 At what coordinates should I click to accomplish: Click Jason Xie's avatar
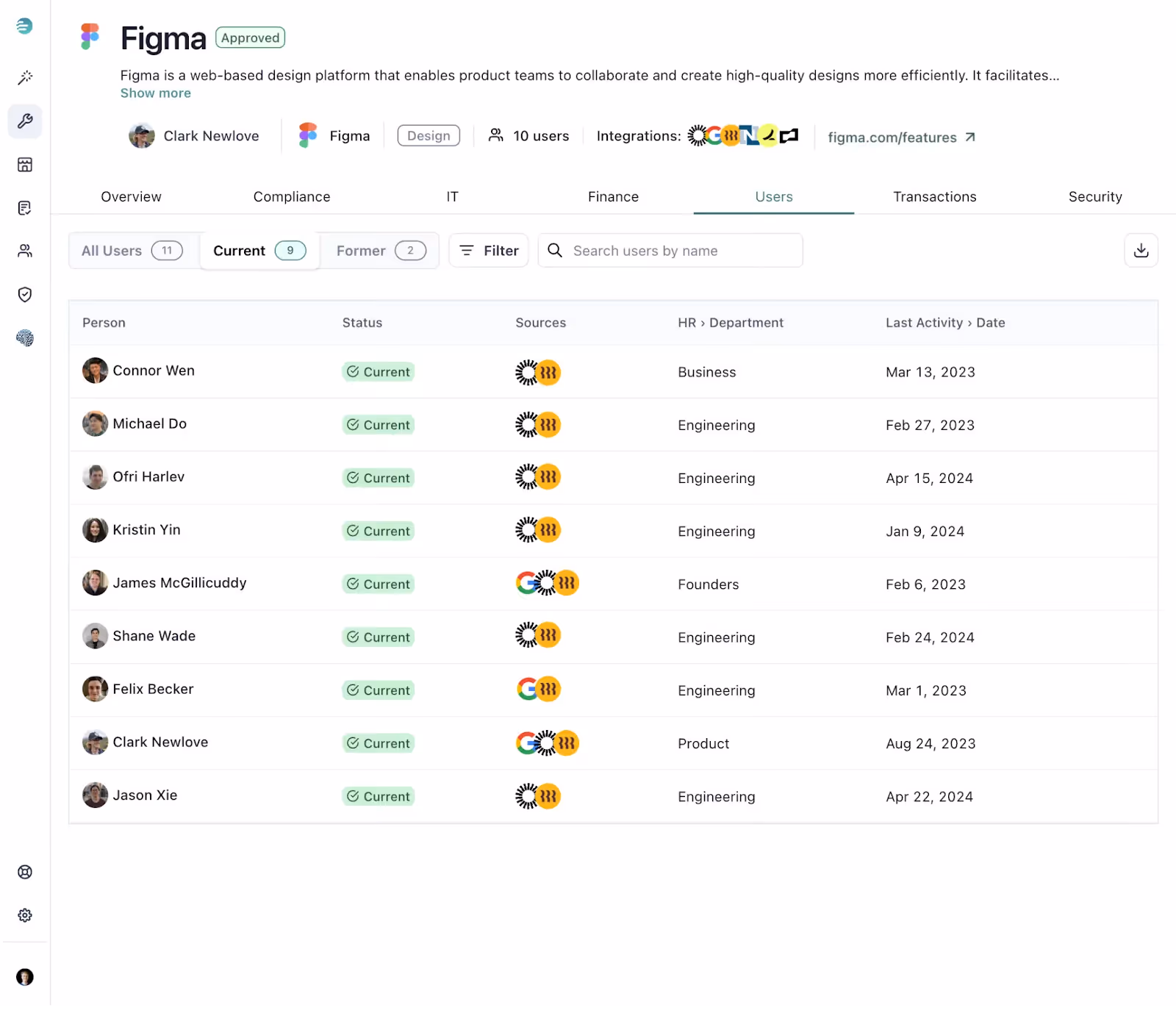pyautogui.click(x=95, y=795)
